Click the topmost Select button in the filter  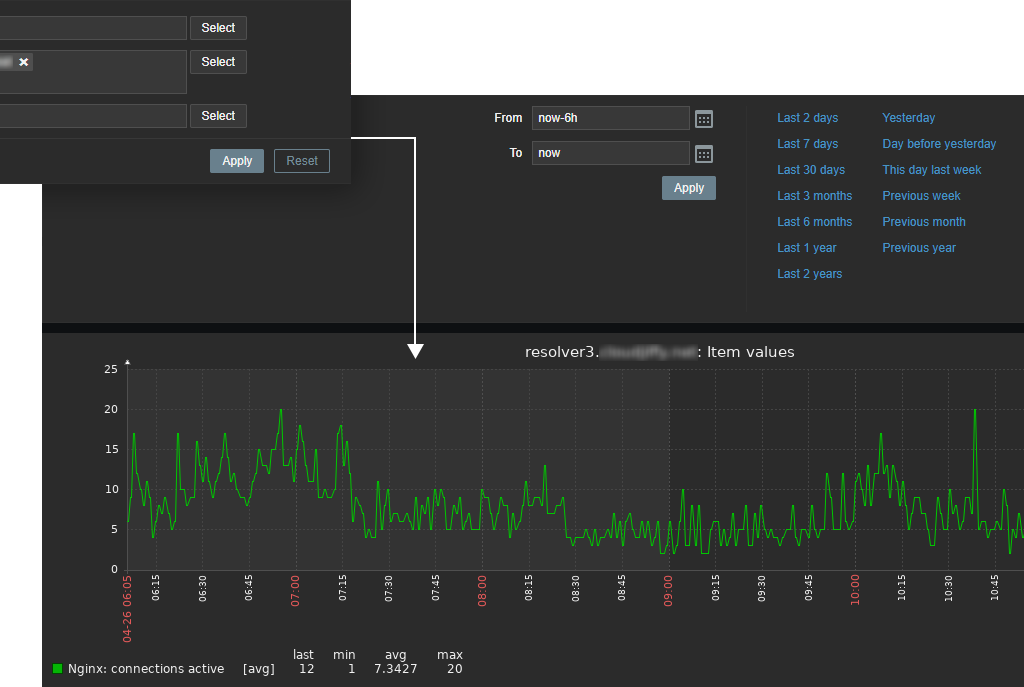point(218,27)
